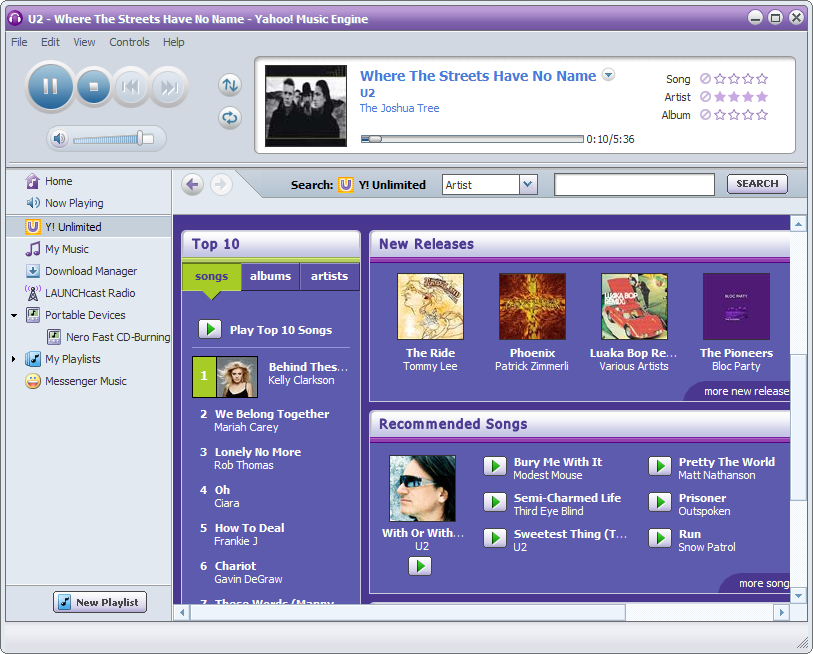Toggle repeat mode
This screenshot has height=654, width=813.
click(230, 118)
